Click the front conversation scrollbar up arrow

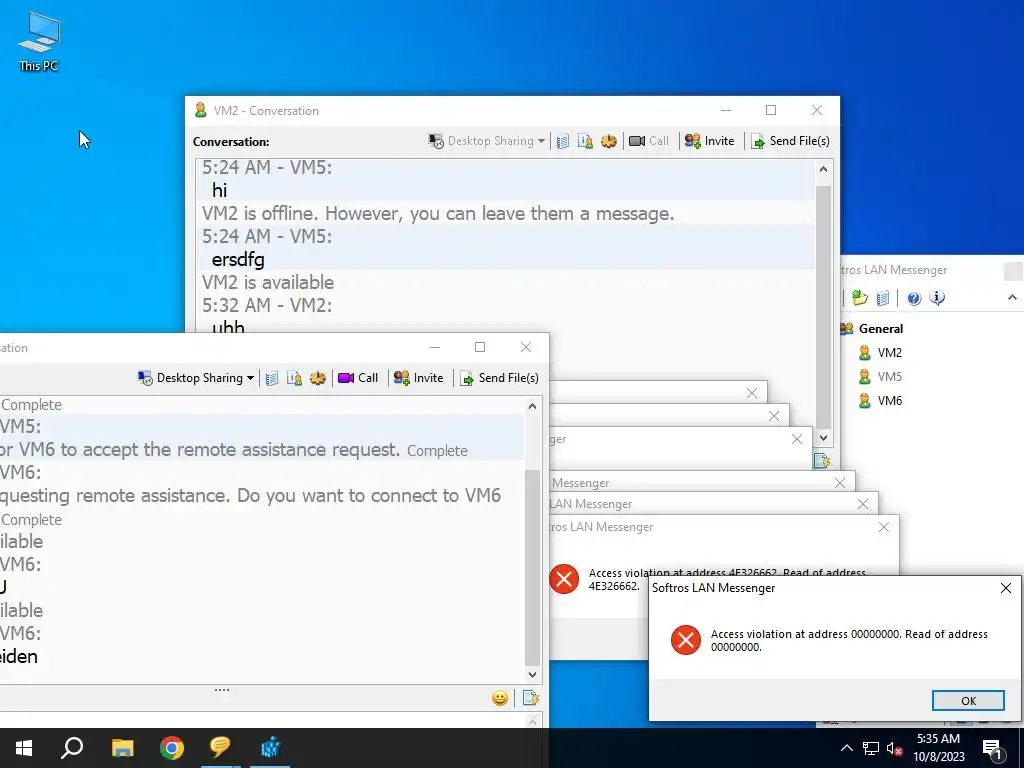pyautogui.click(x=532, y=406)
